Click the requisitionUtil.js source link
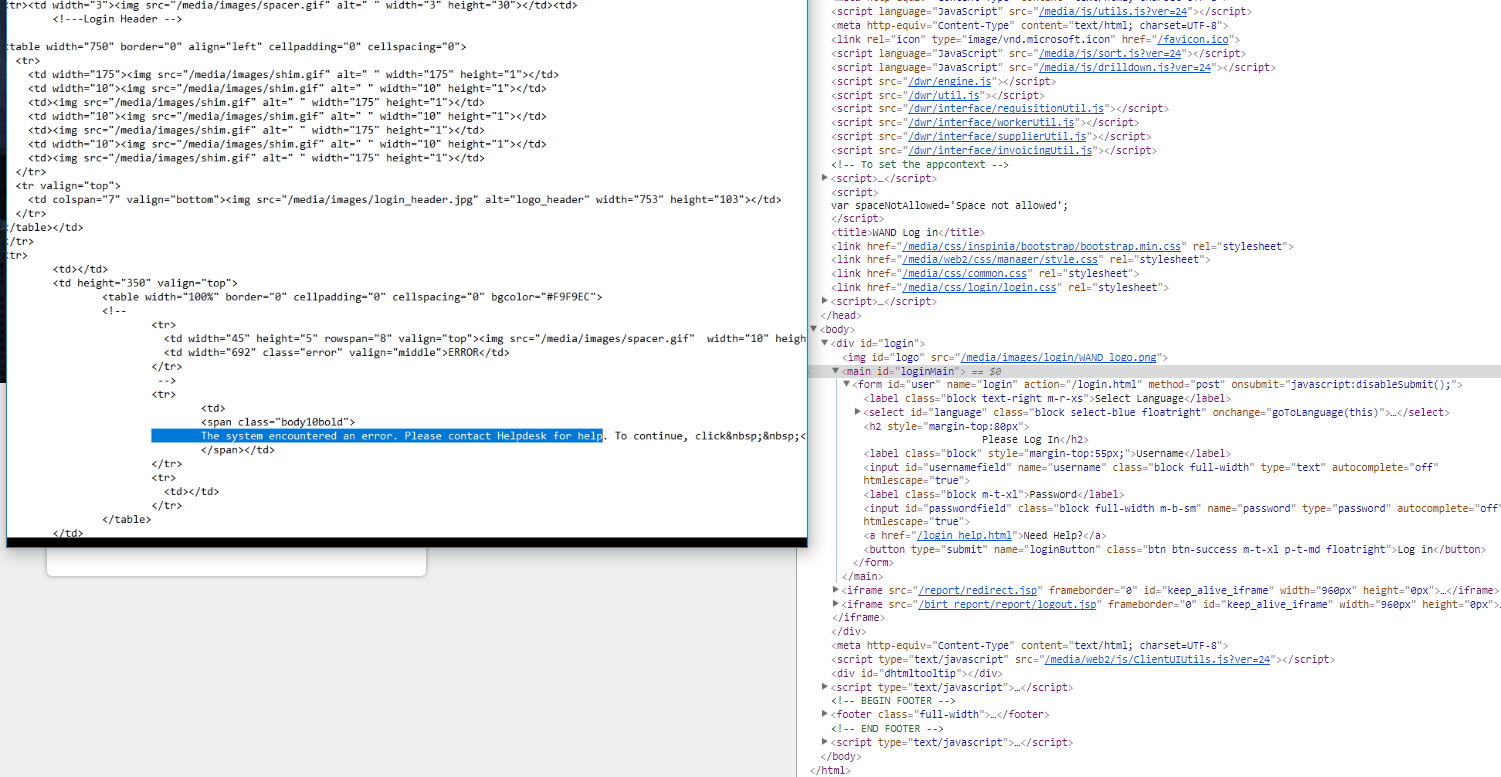This screenshot has height=777, width=1501. click(x=1005, y=108)
